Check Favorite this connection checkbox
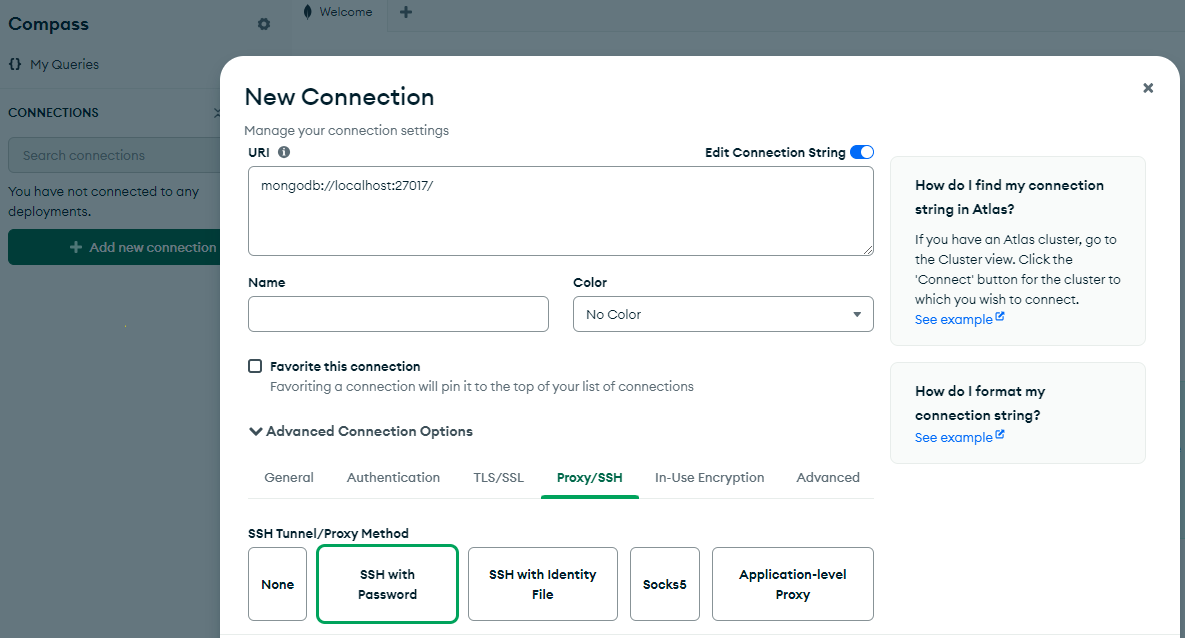This screenshot has height=638, width=1185. coord(255,366)
